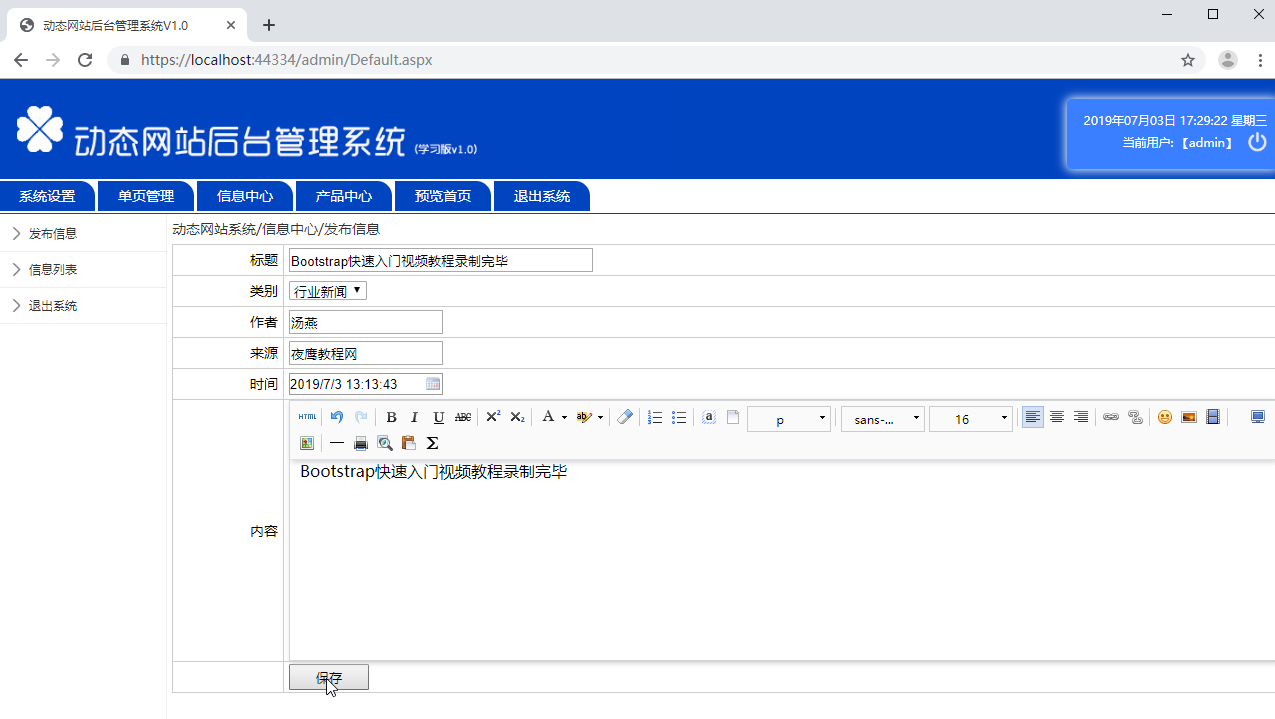Image resolution: width=1275 pixels, height=719 pixels.
Task: Open 信息列表 in the left sidebar
Action: (53, 270)
